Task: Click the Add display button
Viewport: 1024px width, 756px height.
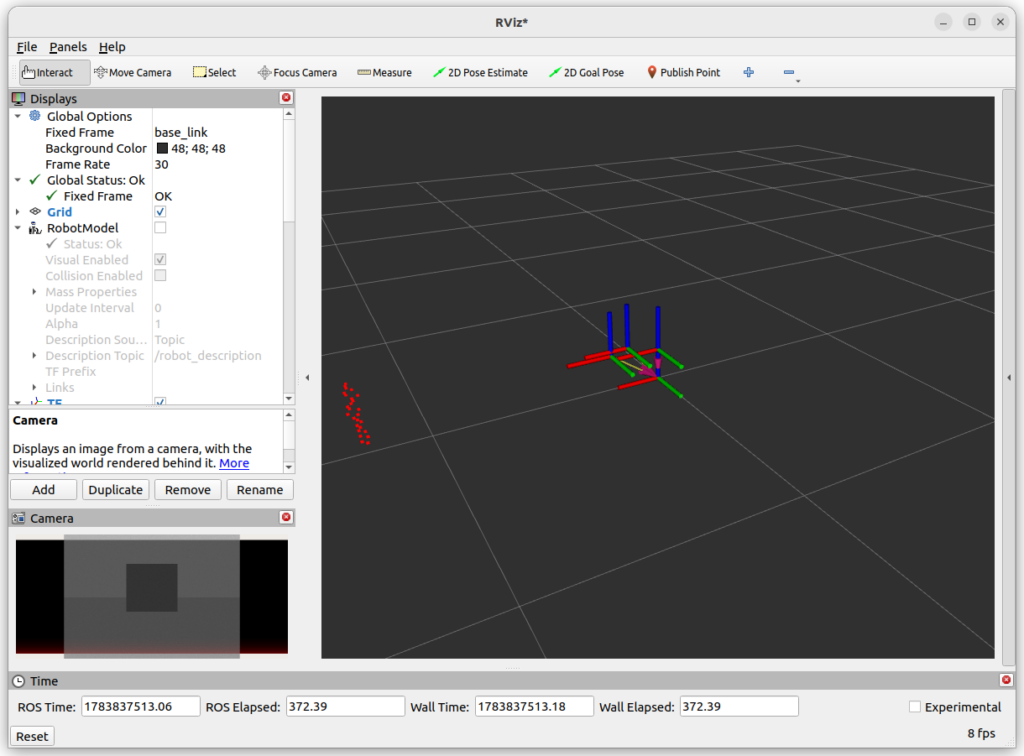Action: pyautogui.click(x=43, y=490)
